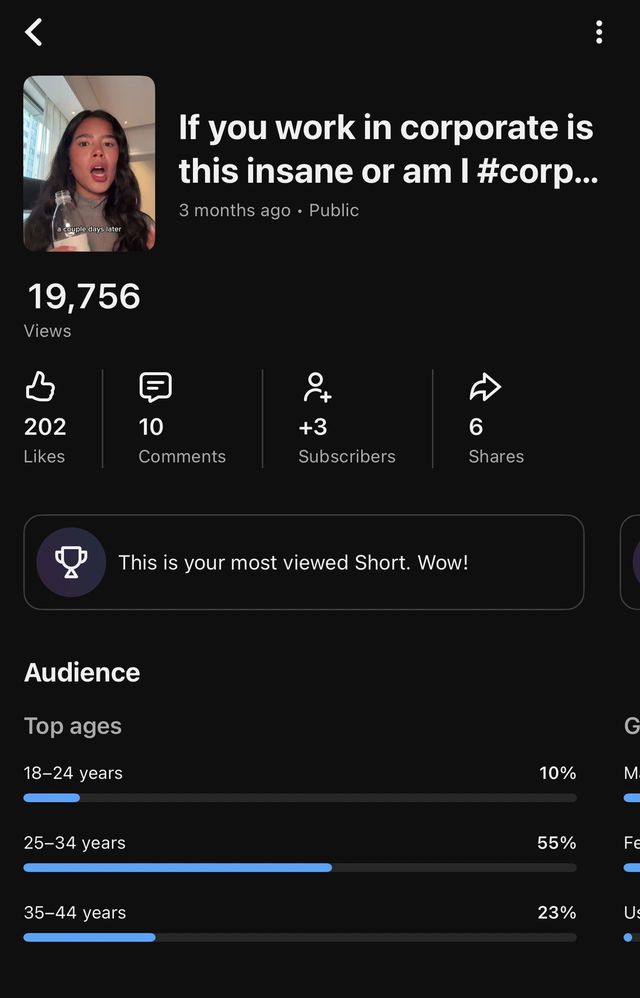Tap the Comments label
Screen dimensions: 640x998
[x=182, y=456]
